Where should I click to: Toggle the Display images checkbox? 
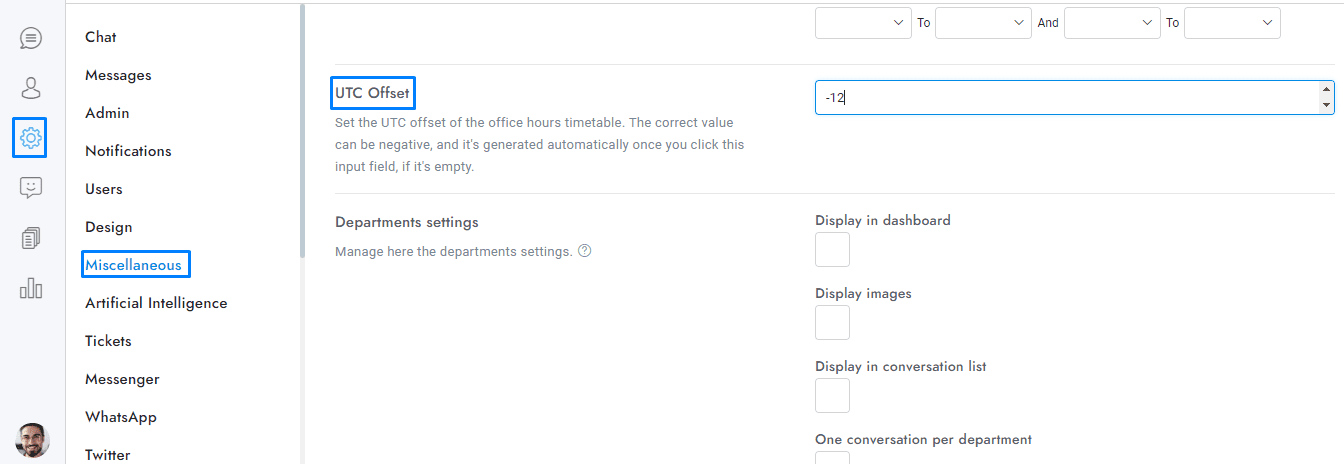click(x=832, y=323)
